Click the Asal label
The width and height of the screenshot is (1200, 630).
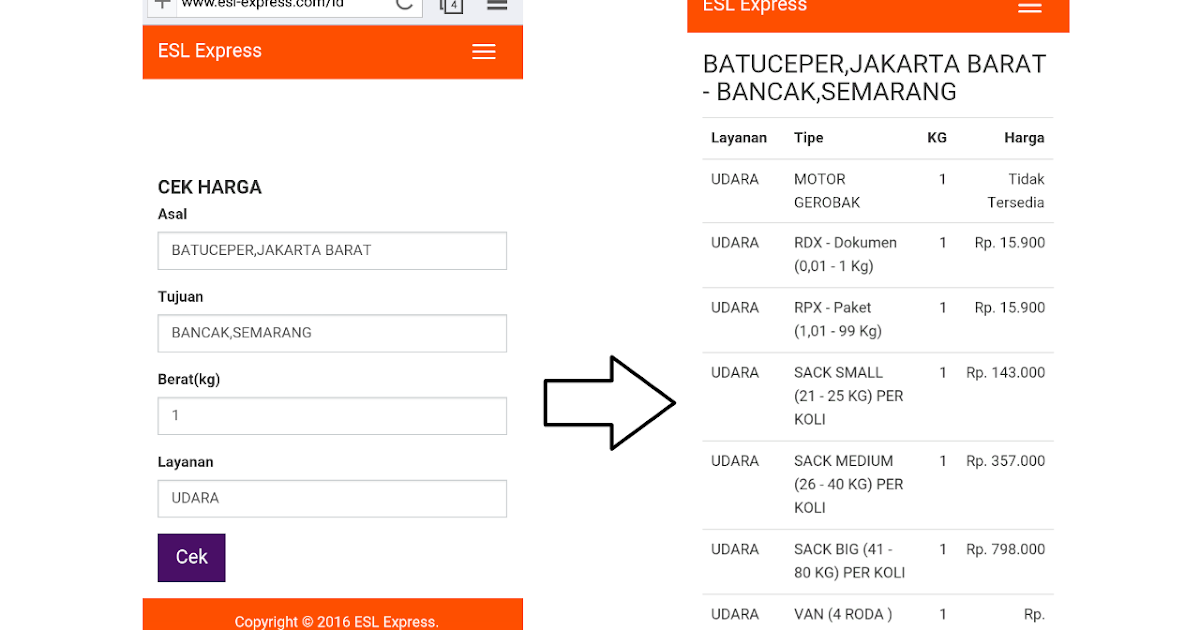pos(172,214)
